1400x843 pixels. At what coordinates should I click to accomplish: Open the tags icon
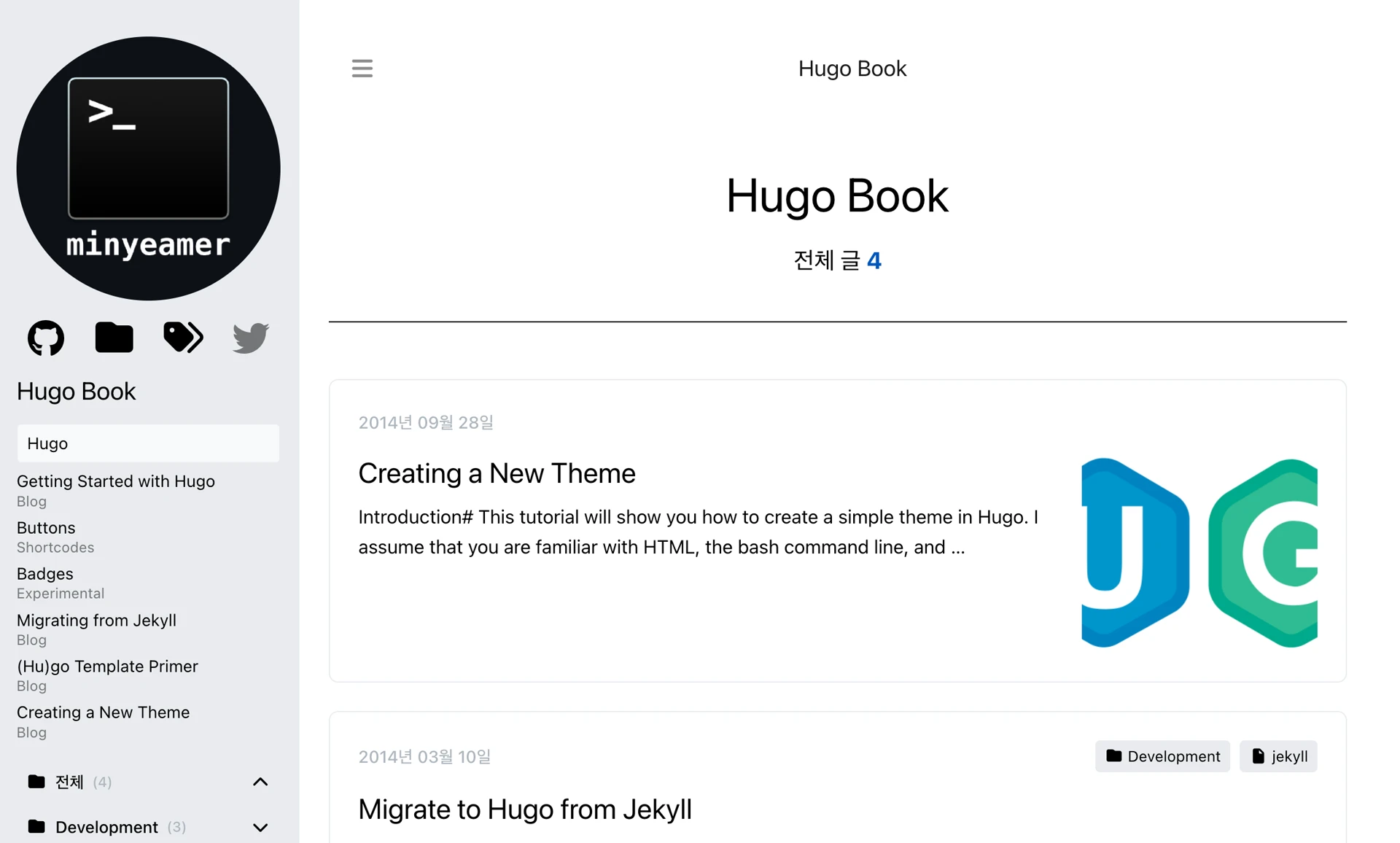183,337
